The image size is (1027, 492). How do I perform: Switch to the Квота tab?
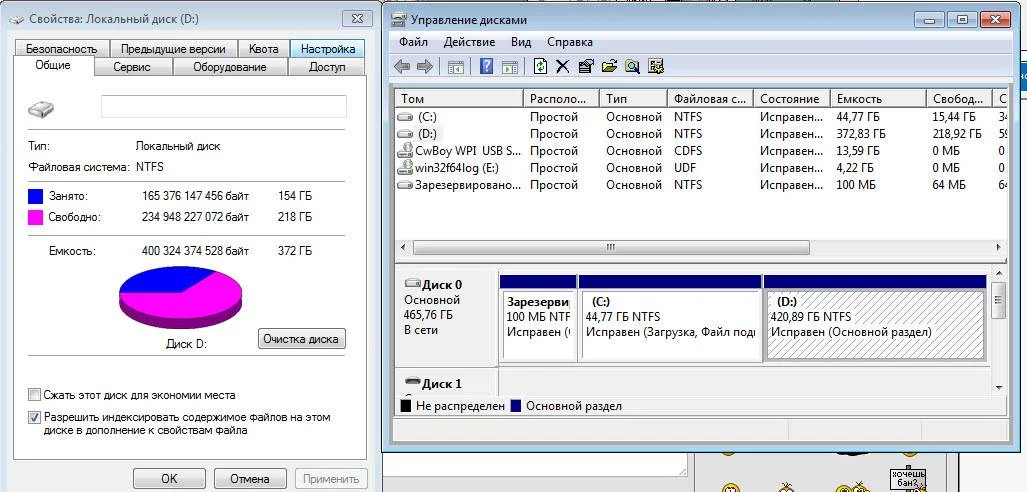click(263, 49)
